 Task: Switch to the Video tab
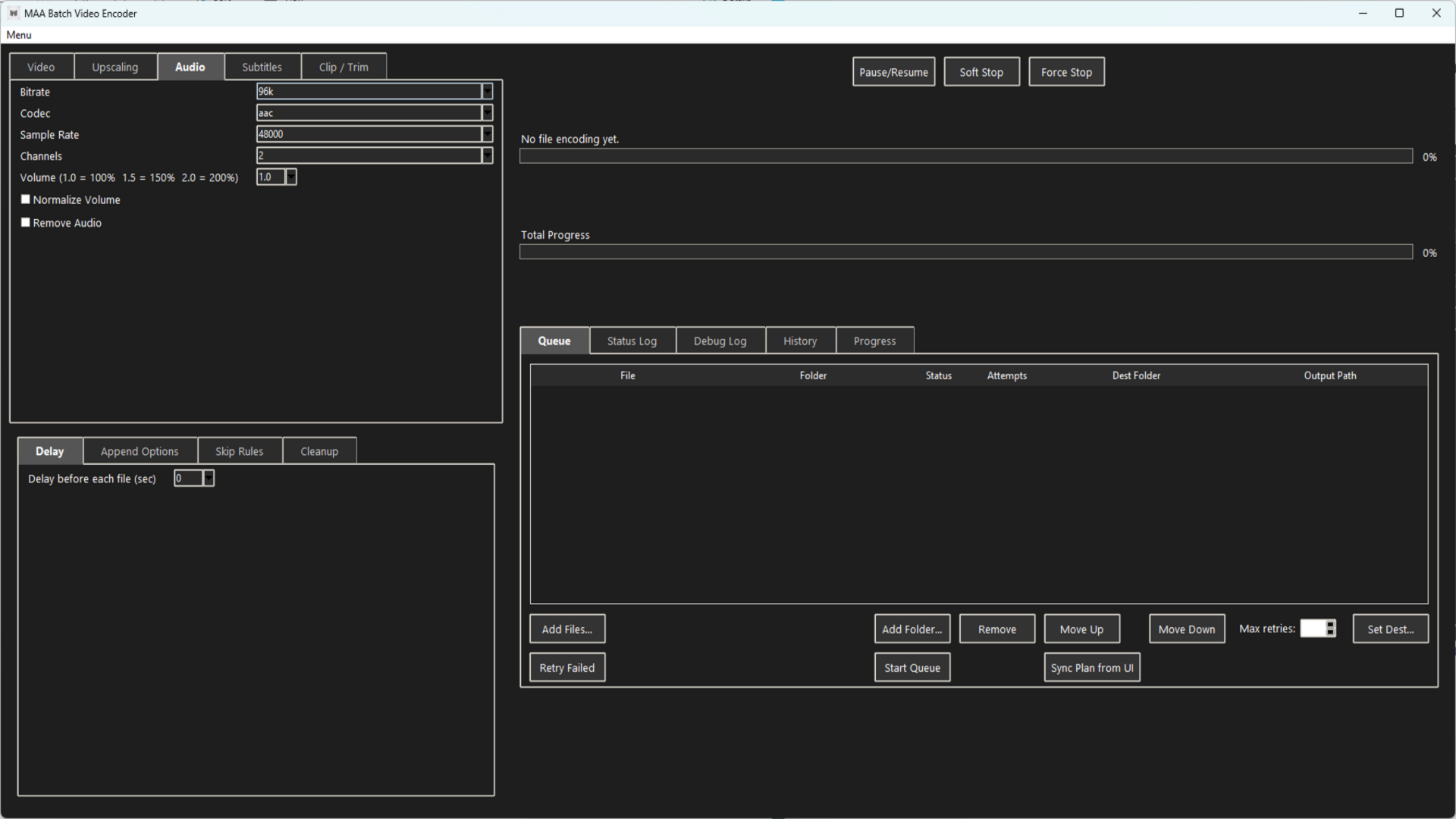point(41,66)
